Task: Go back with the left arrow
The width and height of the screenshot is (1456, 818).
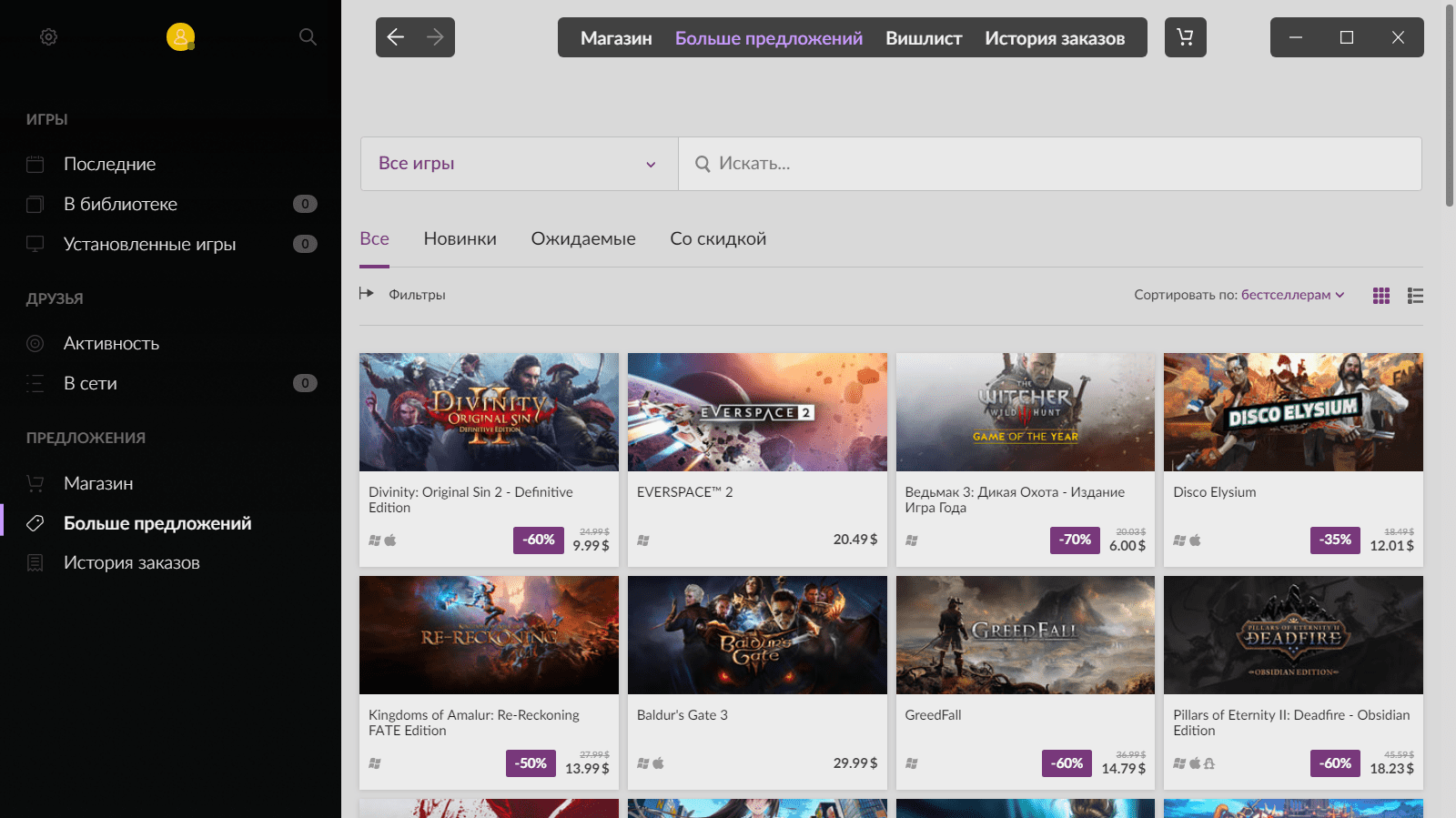Action: click(396, 37)
